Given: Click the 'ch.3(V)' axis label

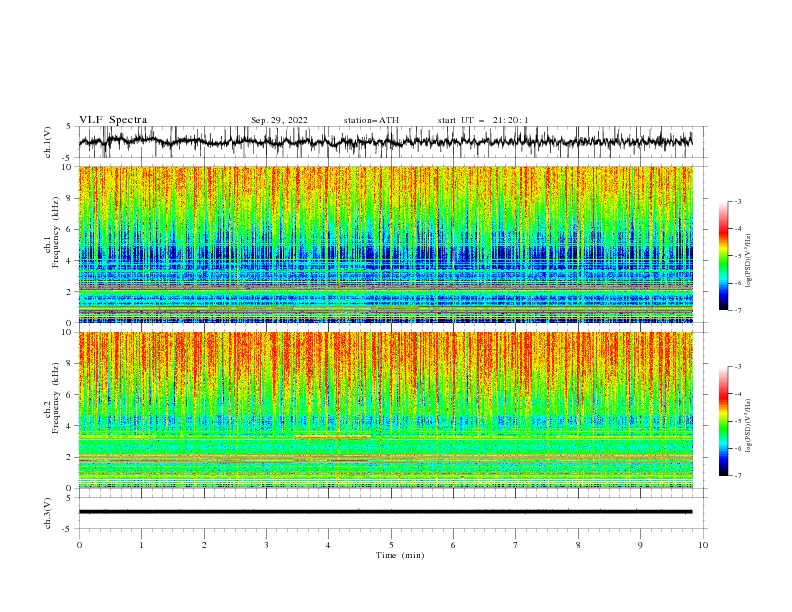Looking at the screenshot, I should 48,513.
